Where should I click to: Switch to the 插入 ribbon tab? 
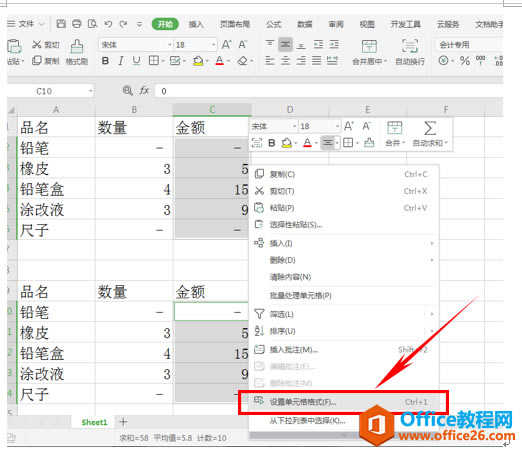coord(196,24)
